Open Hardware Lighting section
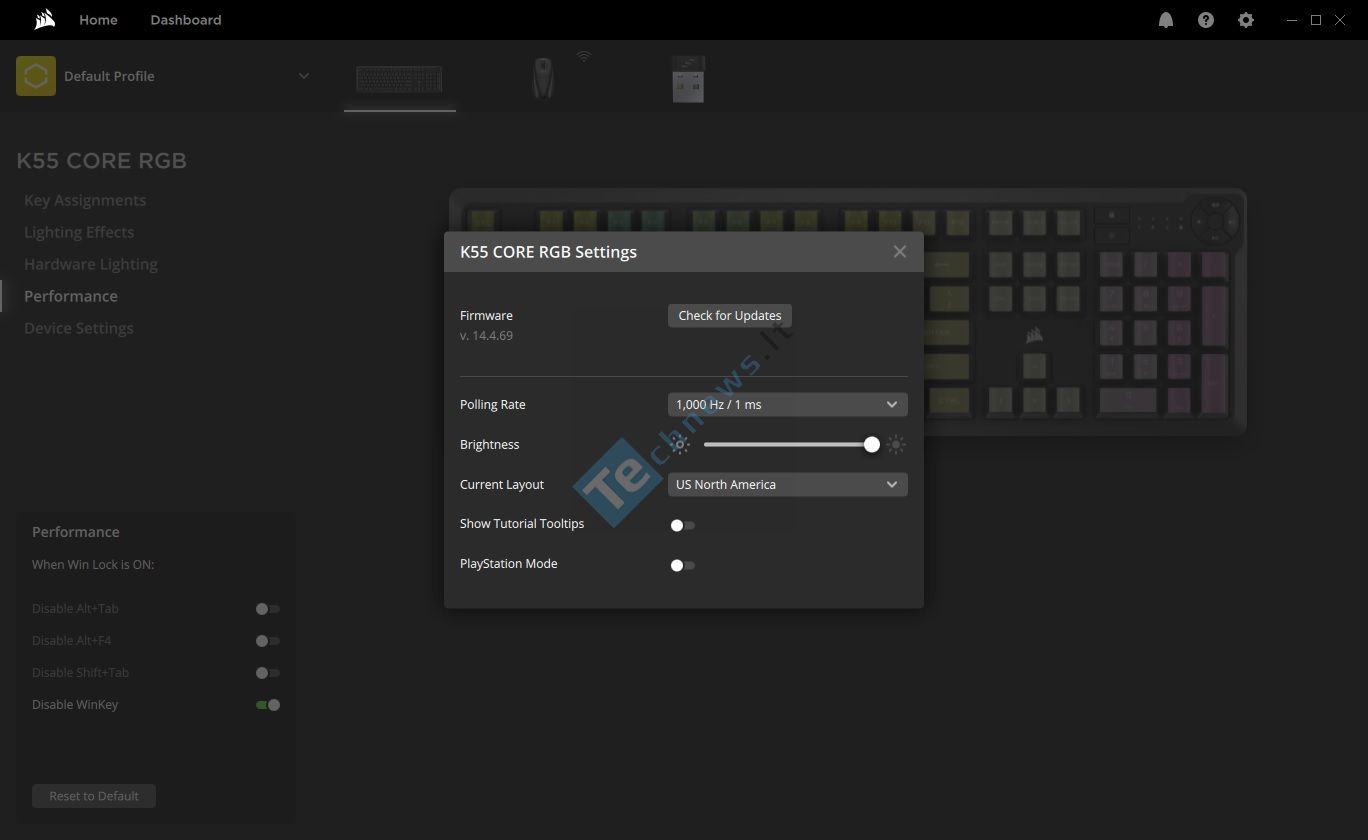This screenshot has height=840, width=1368. (91, 264)
